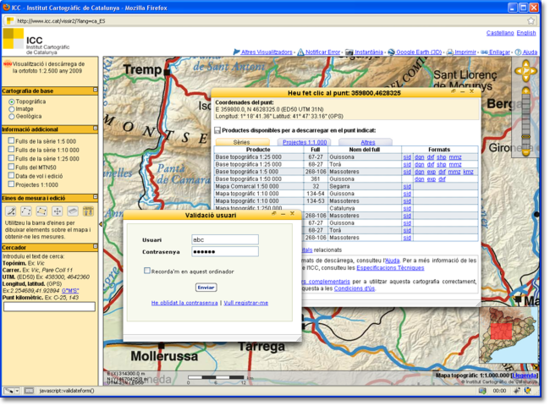Click the Instantània camera icon
The image size is (550, 406).
click(349, 52)
